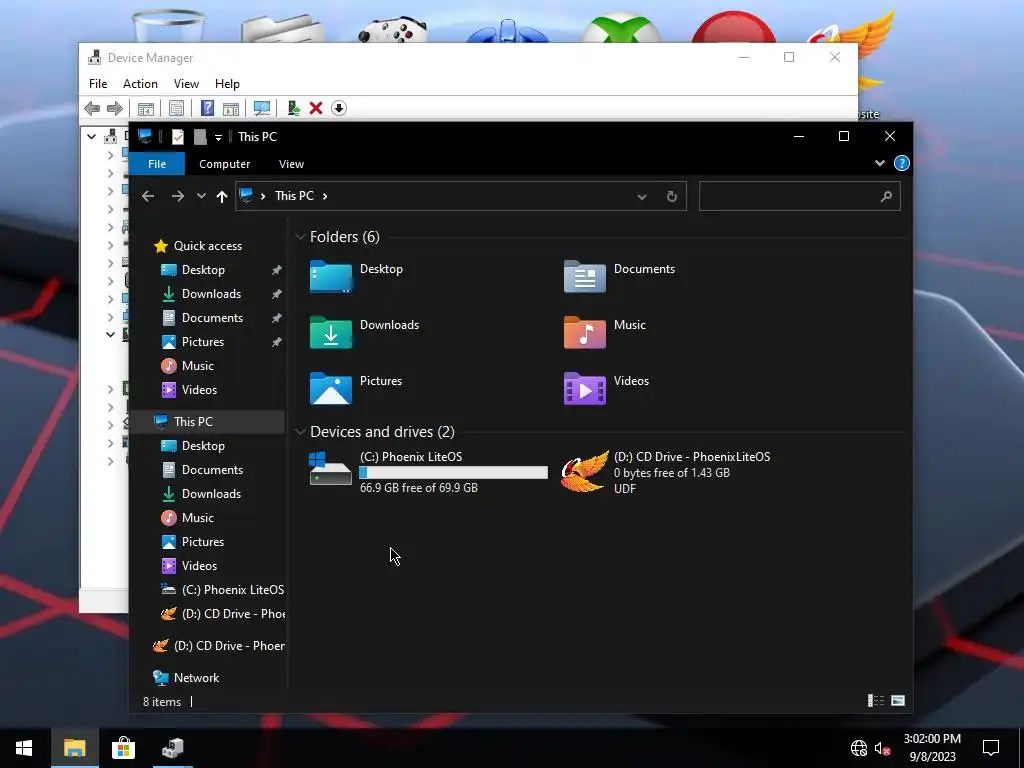Screen dimensions: 1024x768
Task: Click Scan for hardware changes monitor icon
Action: 262,108
